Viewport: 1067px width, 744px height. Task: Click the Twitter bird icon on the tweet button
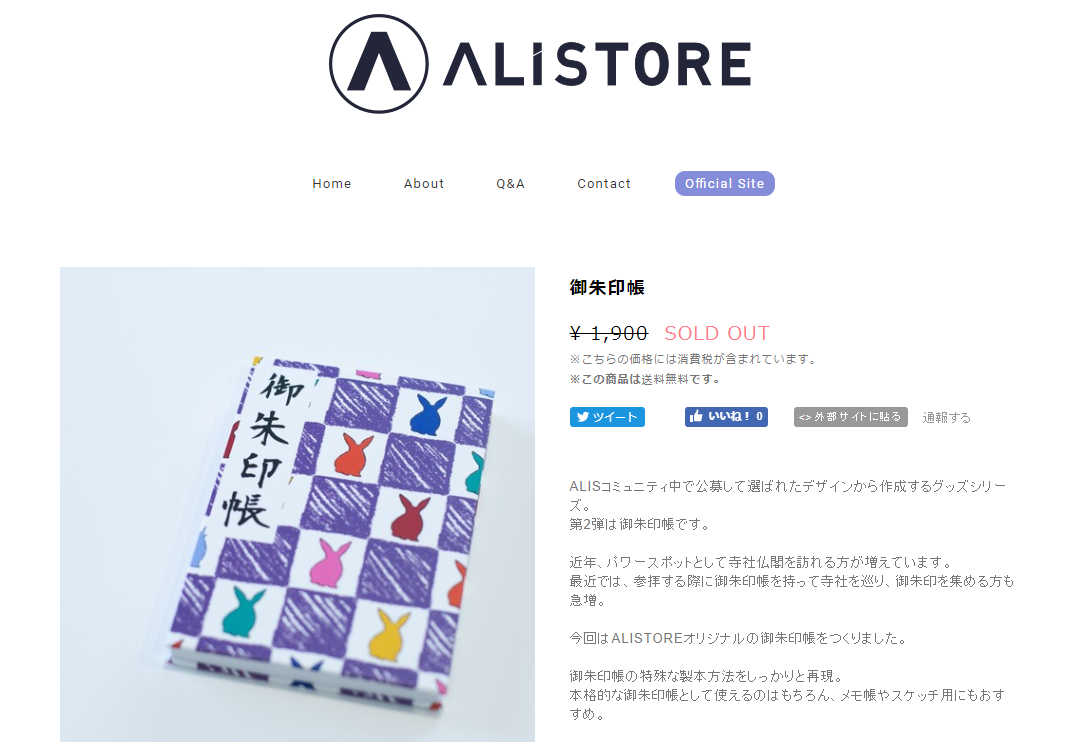[582, 417]
